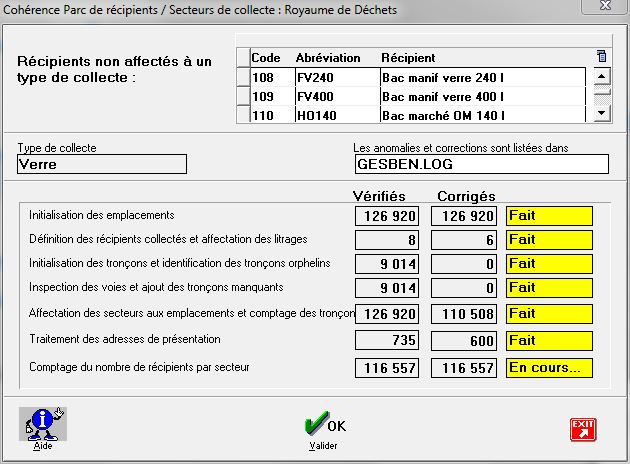Tick the row selector for code 110
This screenshot has width=630, height=464.
pos(242,115)
